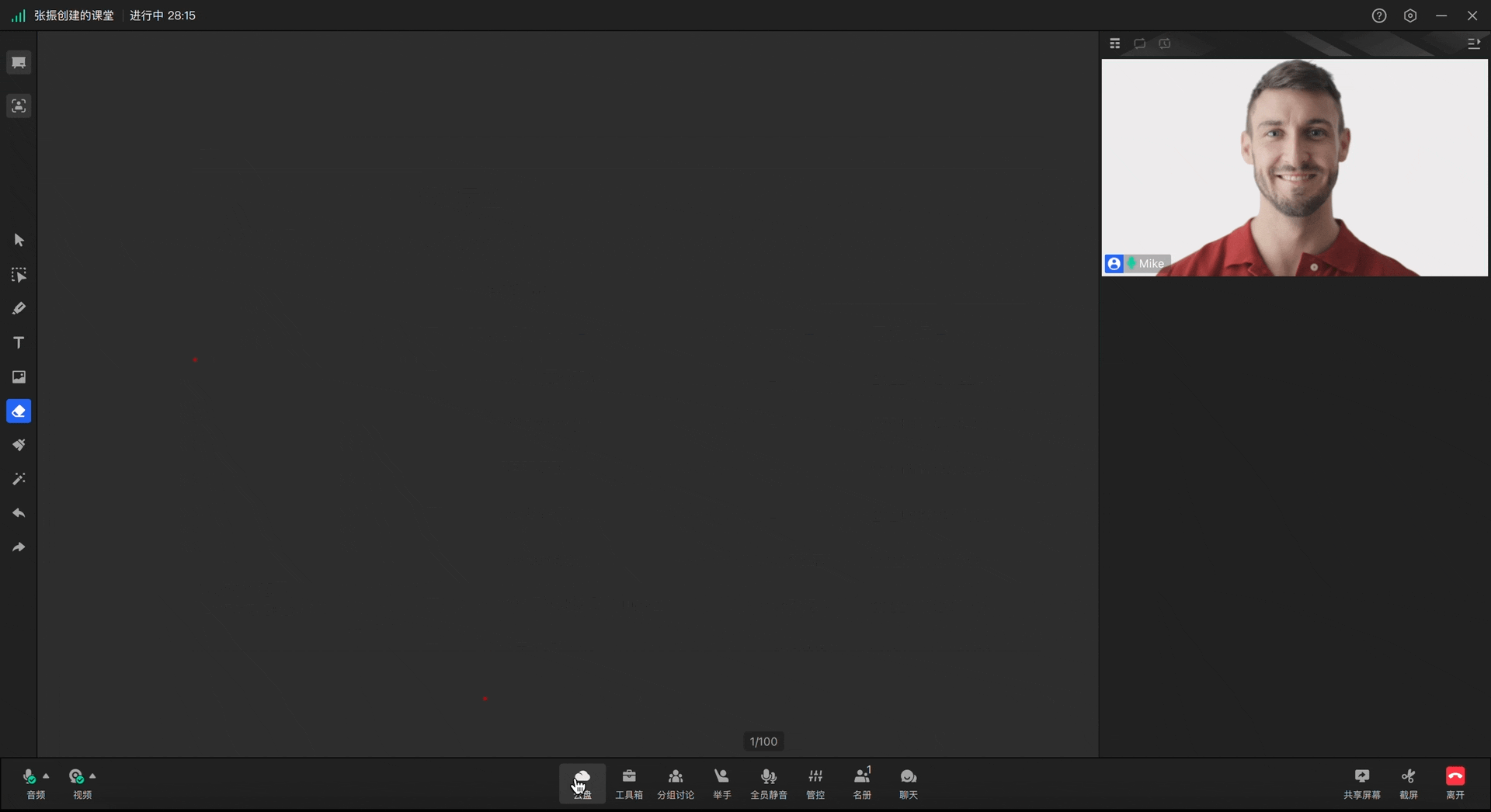Choose the dashed-box area selection tool

19,275
